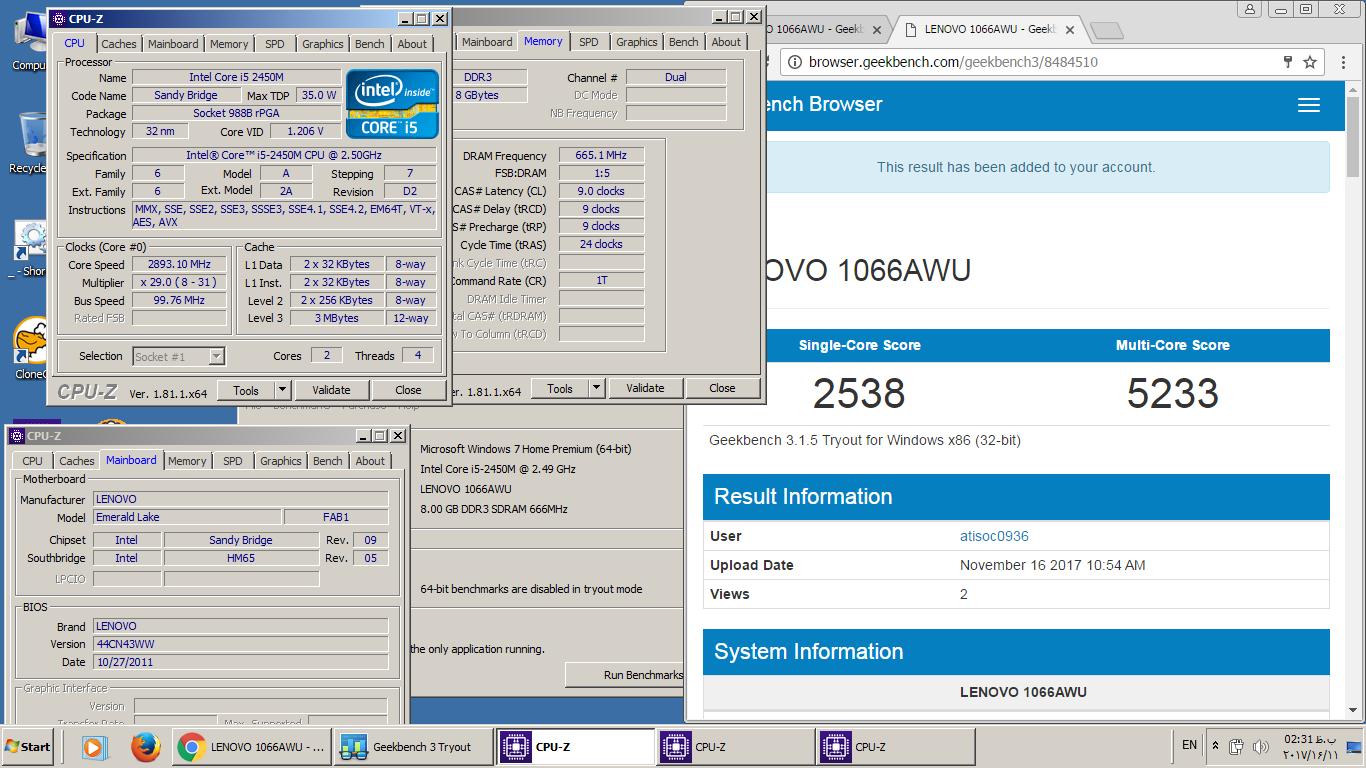Click the Max TDP value 35.0 W

pos(319,96)
